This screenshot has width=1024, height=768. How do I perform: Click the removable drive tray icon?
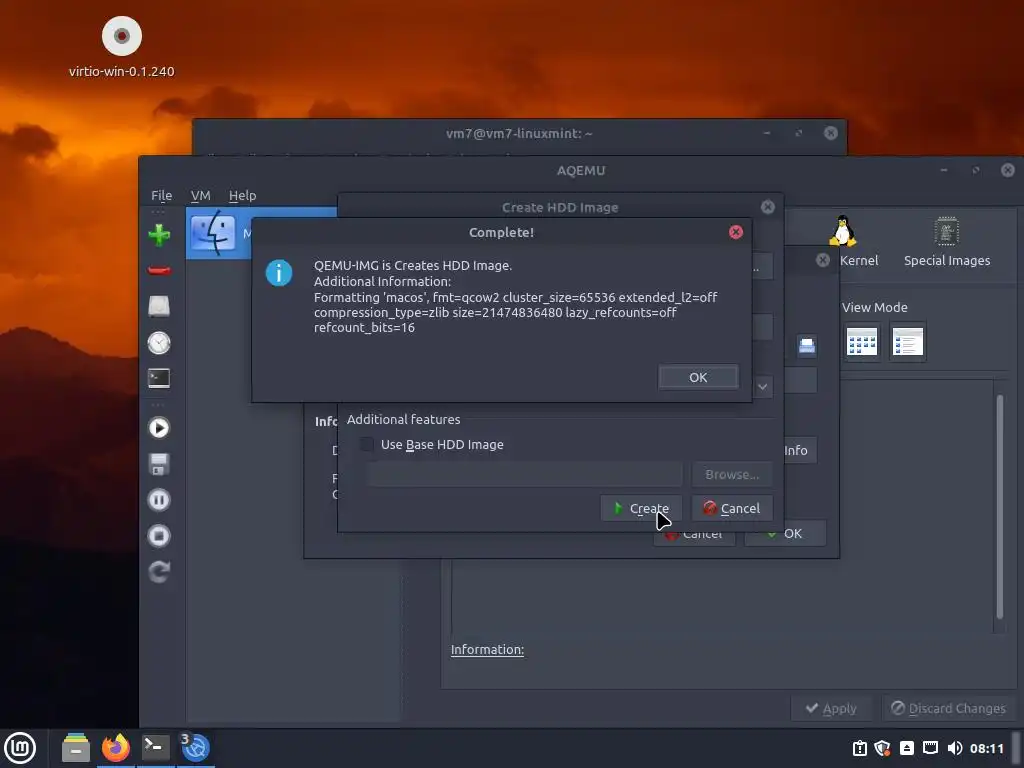click(906, 748)
